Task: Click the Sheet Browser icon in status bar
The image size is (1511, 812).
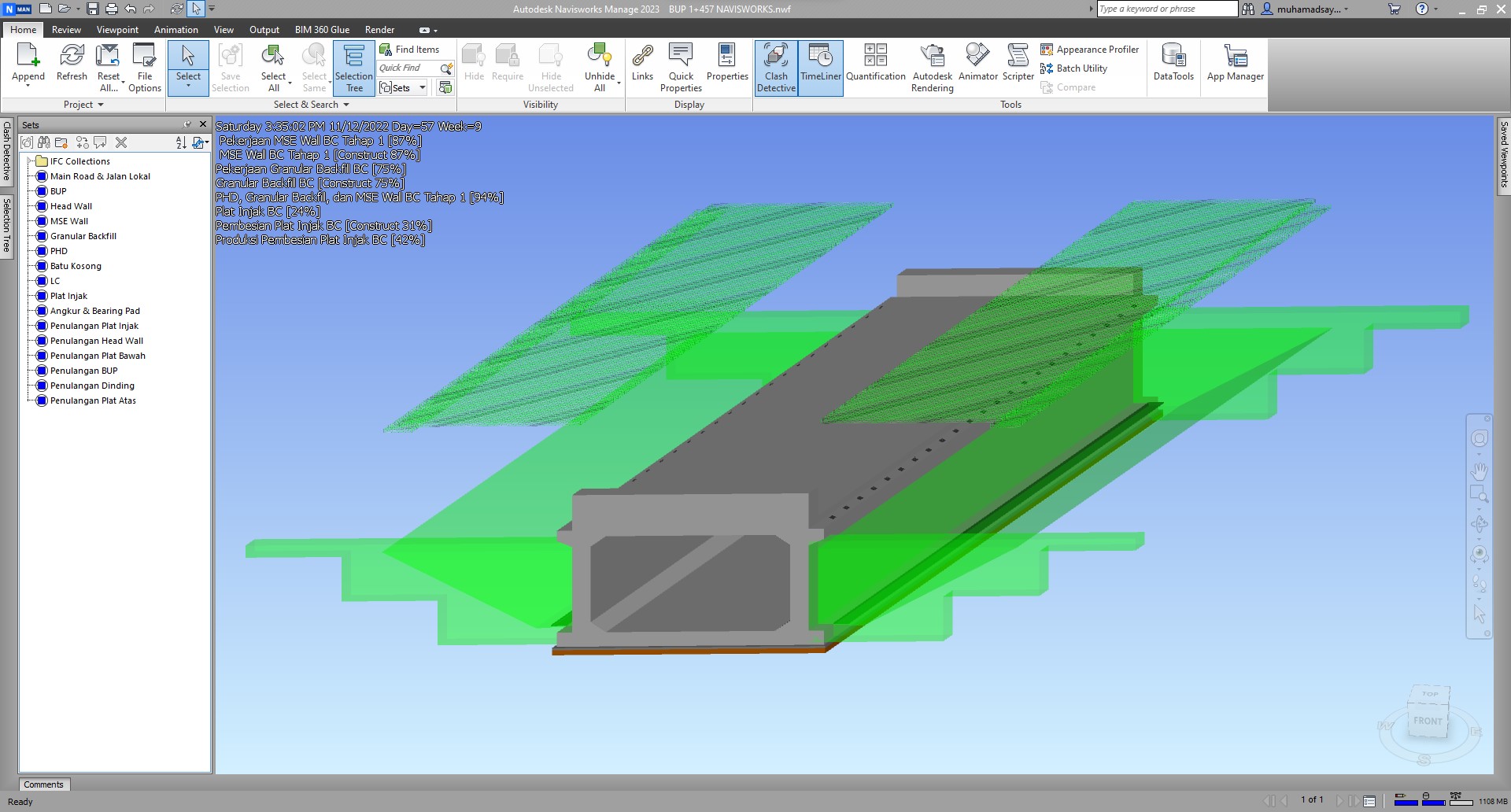Action: tap(1369, 801)
